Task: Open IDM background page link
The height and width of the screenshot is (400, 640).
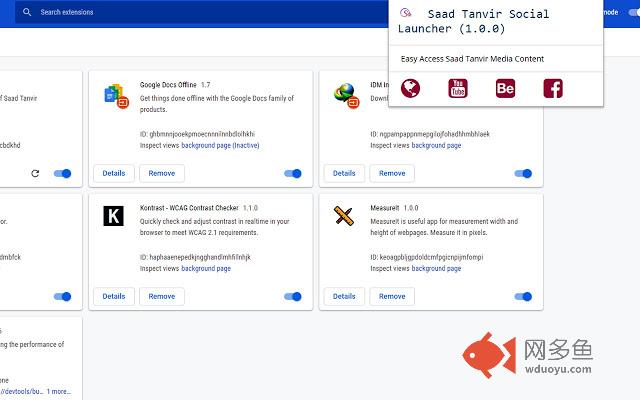Action: (x=436, y=145)
